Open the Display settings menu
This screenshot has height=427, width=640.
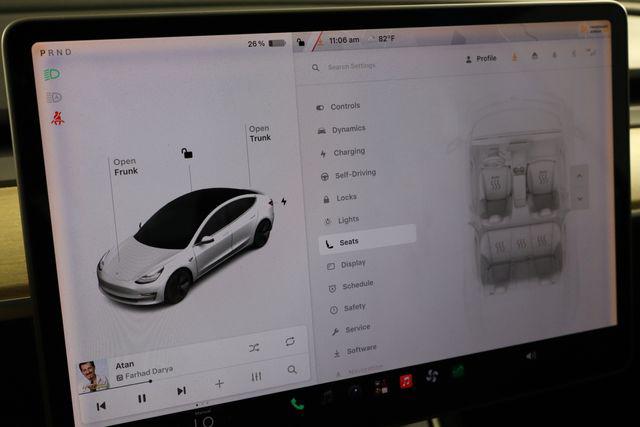[346, 265]
